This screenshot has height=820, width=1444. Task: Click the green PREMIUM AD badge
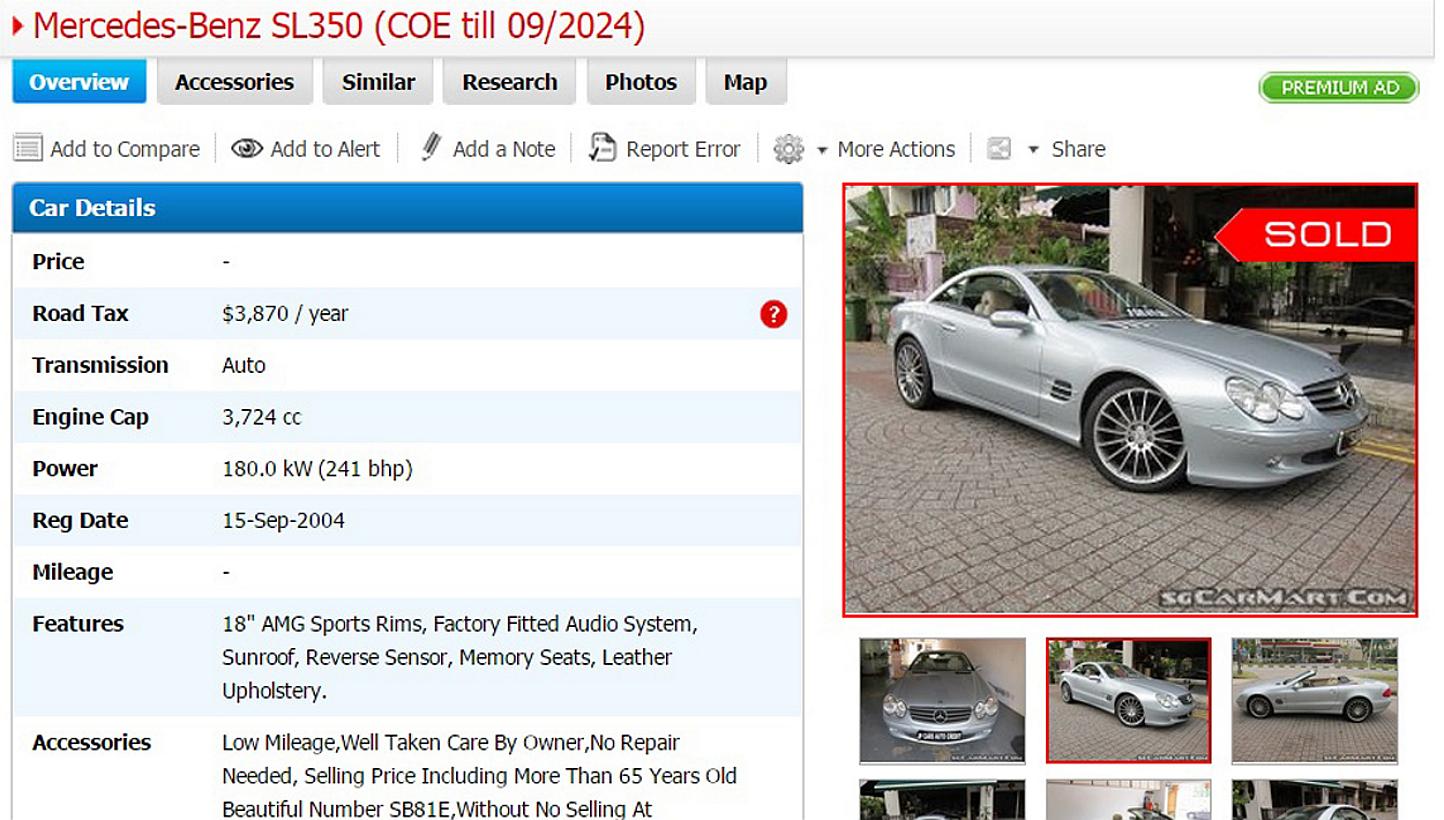click(x=1338, y=88)
